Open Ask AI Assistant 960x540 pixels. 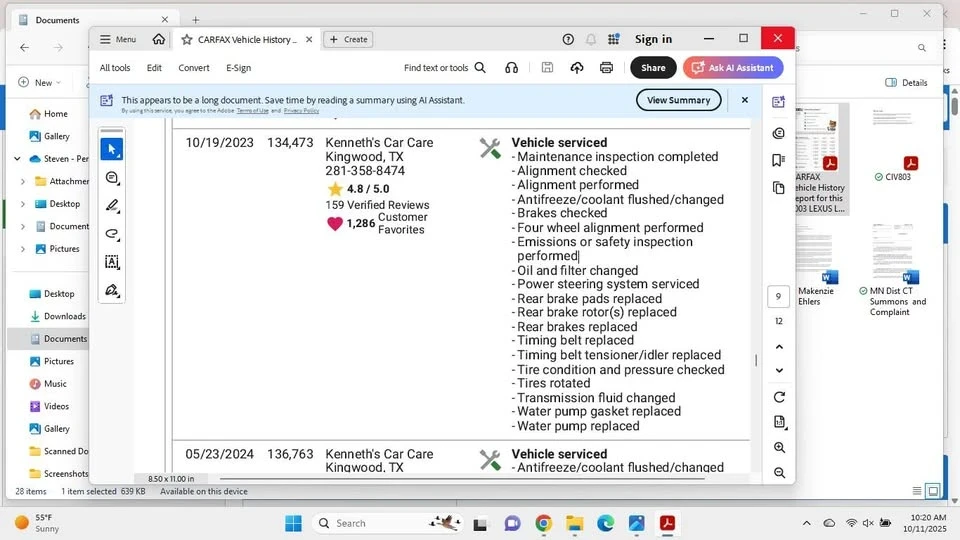[733, 68]
